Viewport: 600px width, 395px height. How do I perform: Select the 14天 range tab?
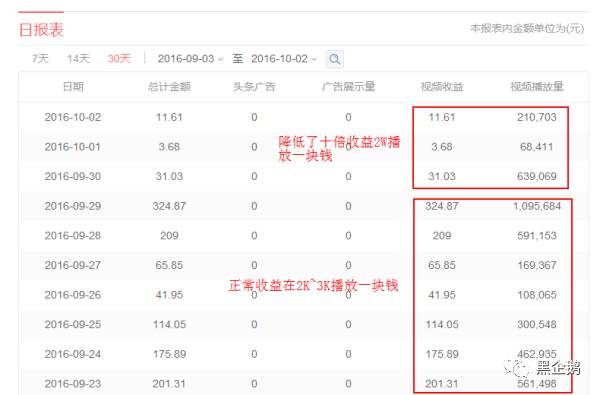tap(78, 59)
